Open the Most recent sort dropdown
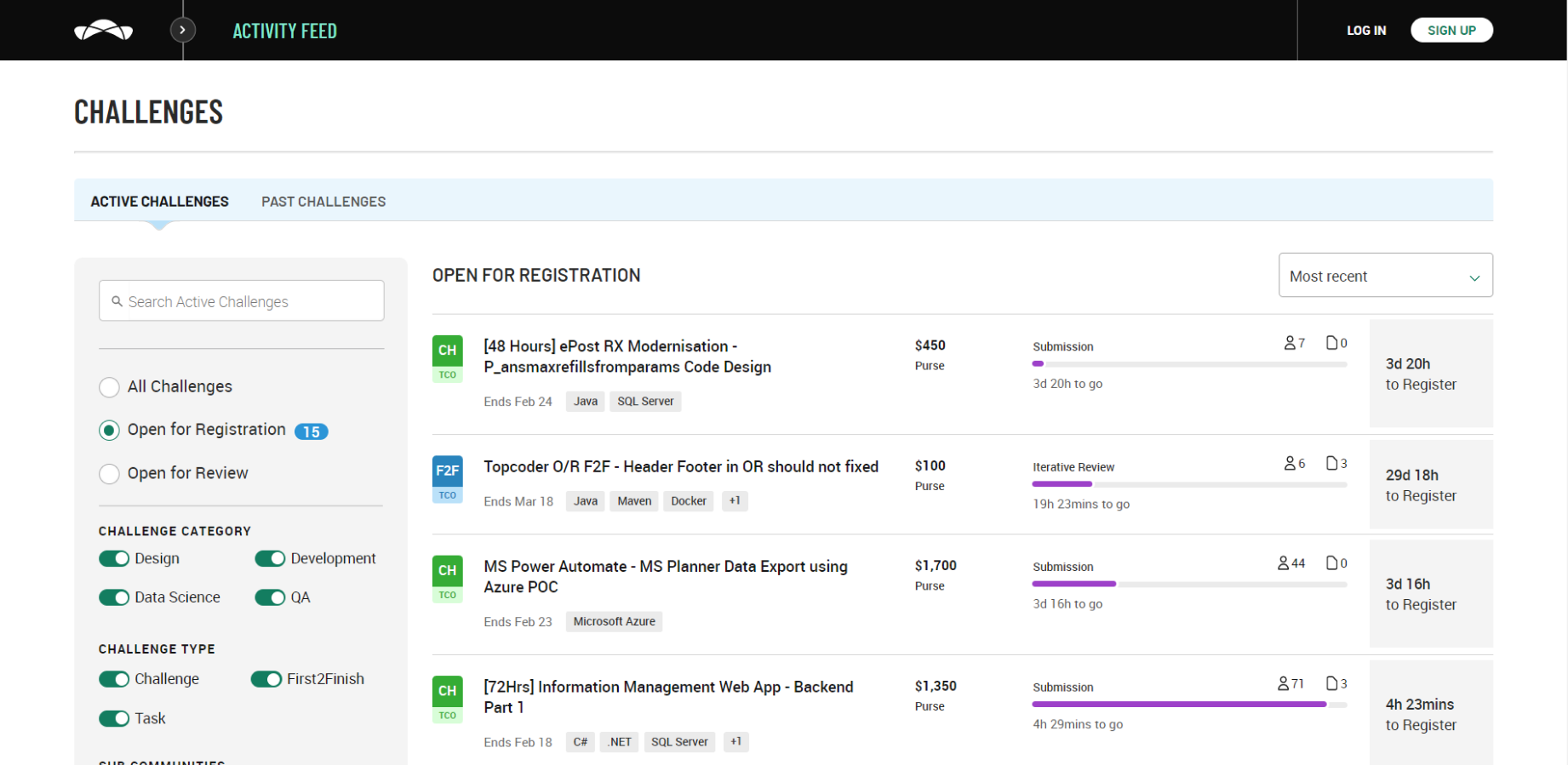 click(x=1385, y=276)
